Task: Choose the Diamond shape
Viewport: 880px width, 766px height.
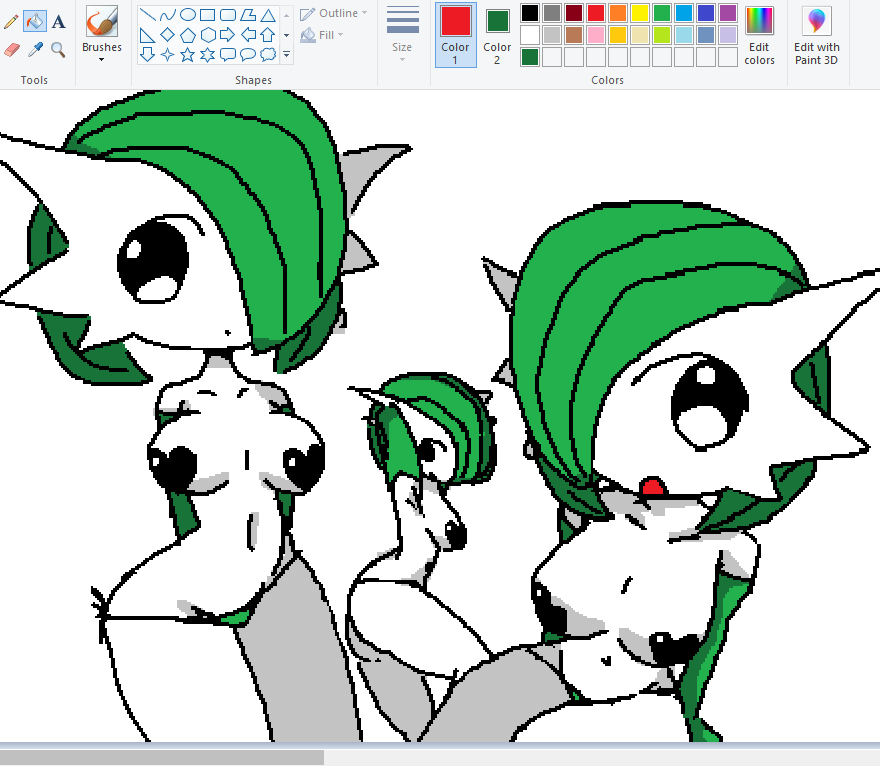Action: point(167,35)
